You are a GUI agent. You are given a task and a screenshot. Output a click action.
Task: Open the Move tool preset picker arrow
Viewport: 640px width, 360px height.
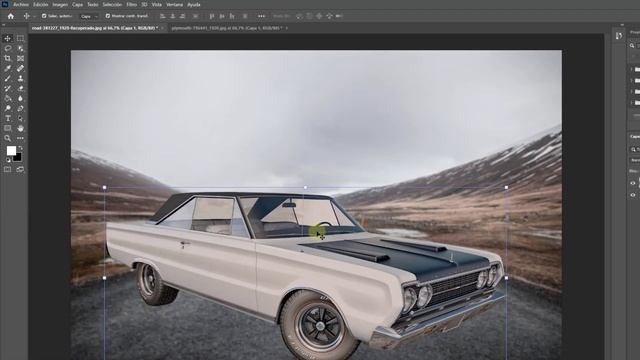pos(34,16)
